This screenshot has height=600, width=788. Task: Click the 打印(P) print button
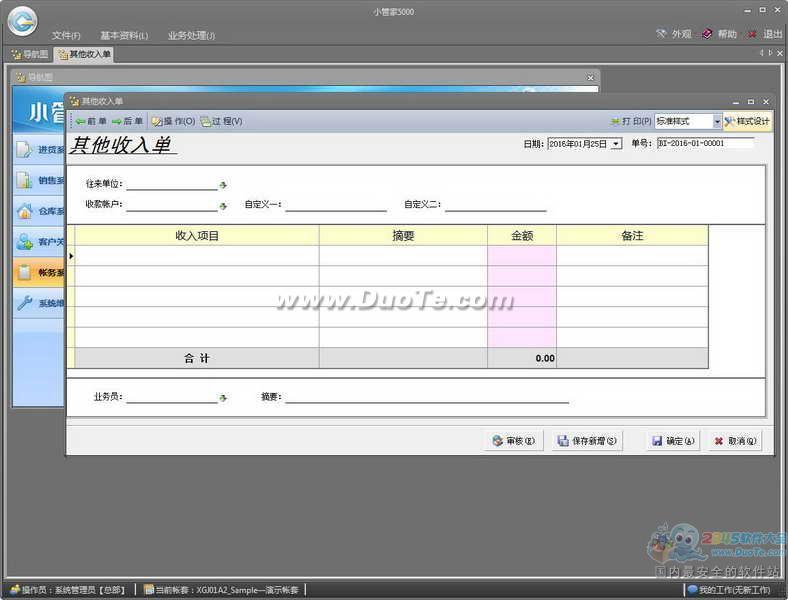pos(631,121)
